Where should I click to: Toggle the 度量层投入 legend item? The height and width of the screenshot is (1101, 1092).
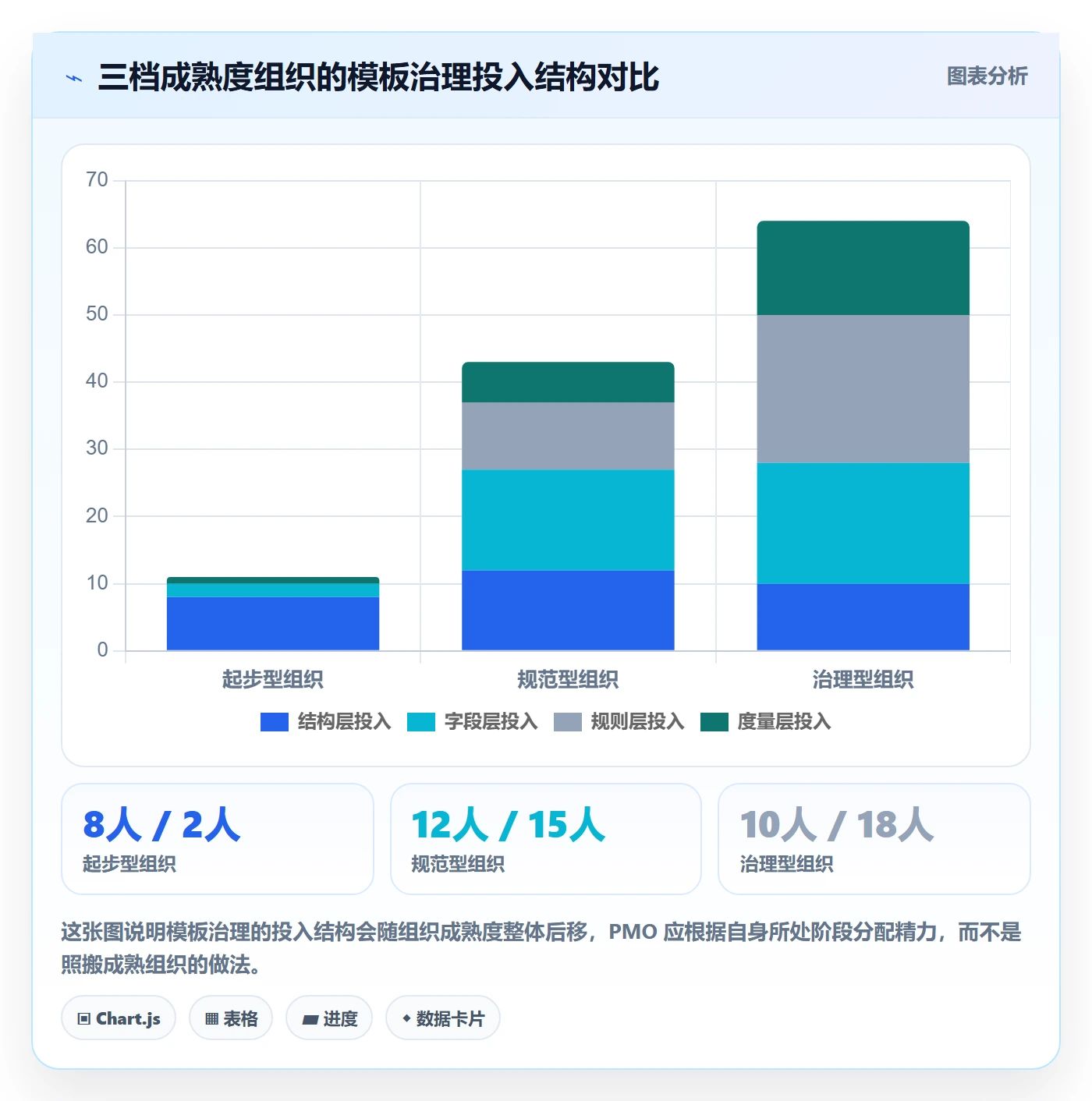765,722
